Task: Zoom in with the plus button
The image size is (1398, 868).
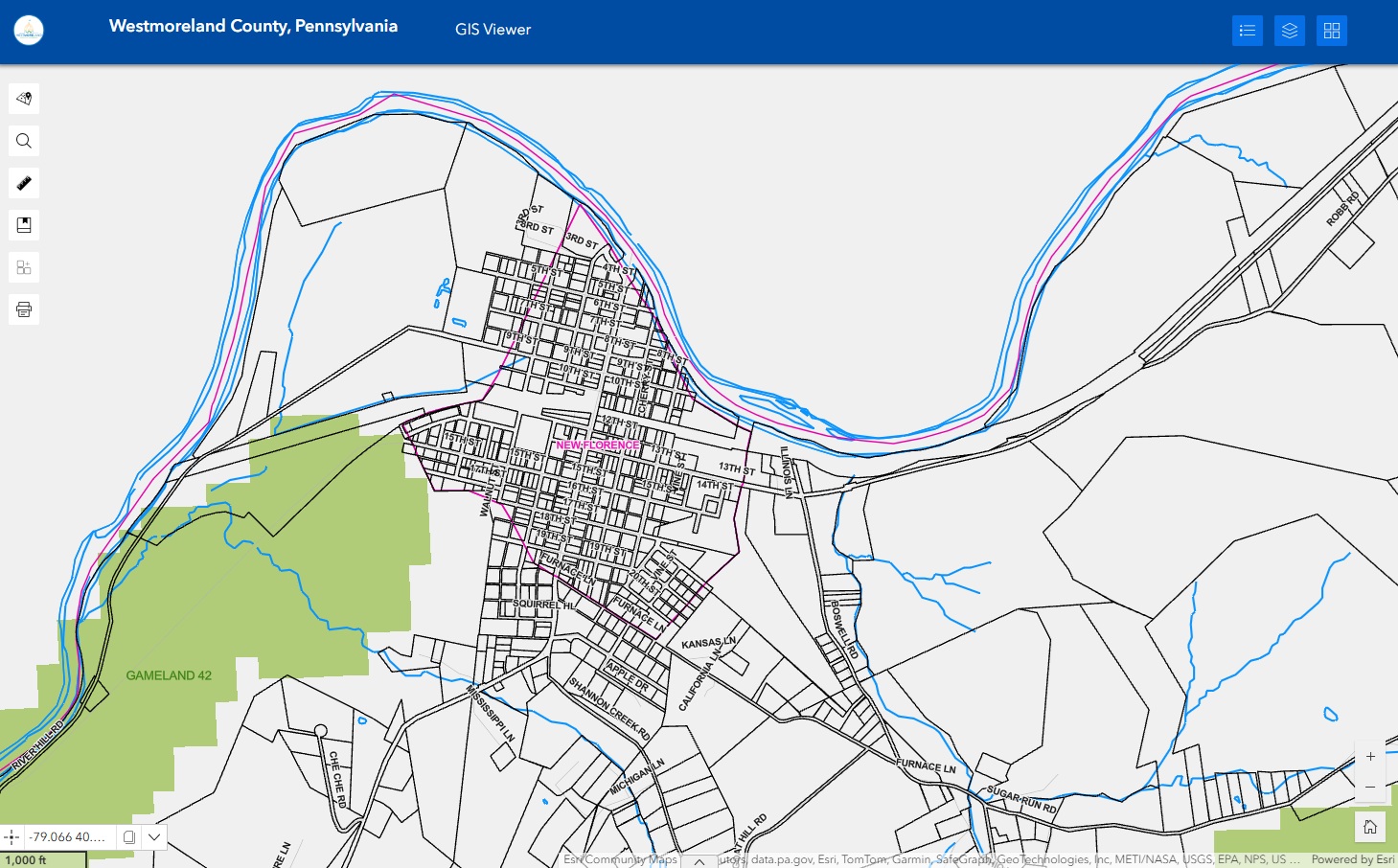Action: [x=1370, y=757]
